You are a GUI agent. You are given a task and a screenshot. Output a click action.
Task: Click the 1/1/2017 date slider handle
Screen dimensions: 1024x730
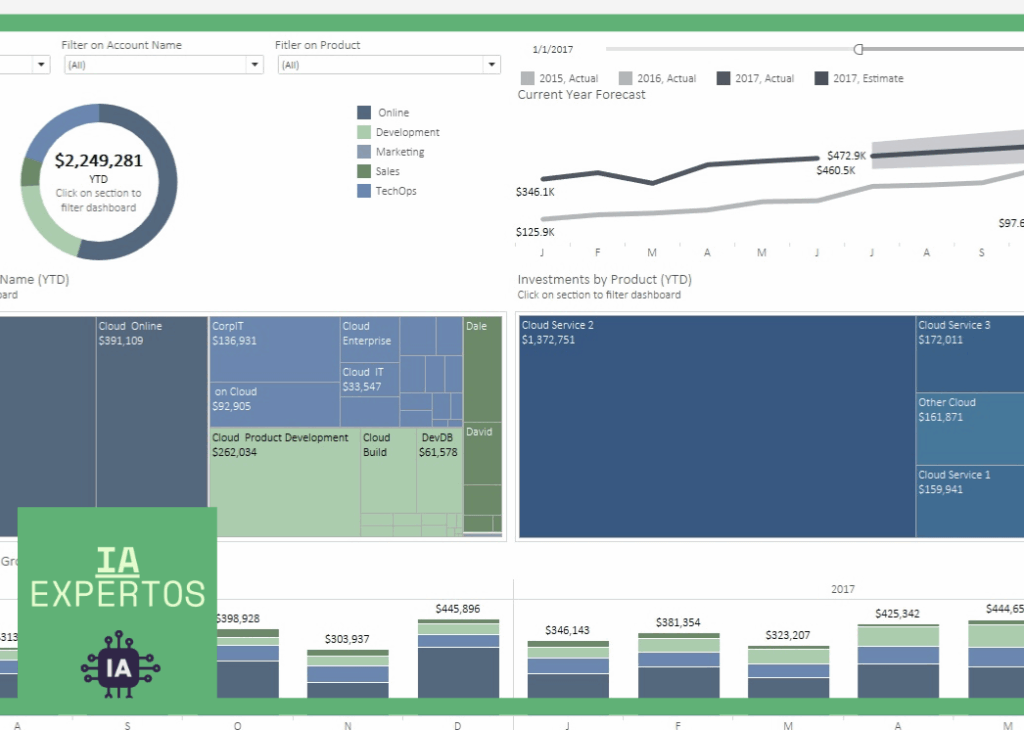click(858, 48)
